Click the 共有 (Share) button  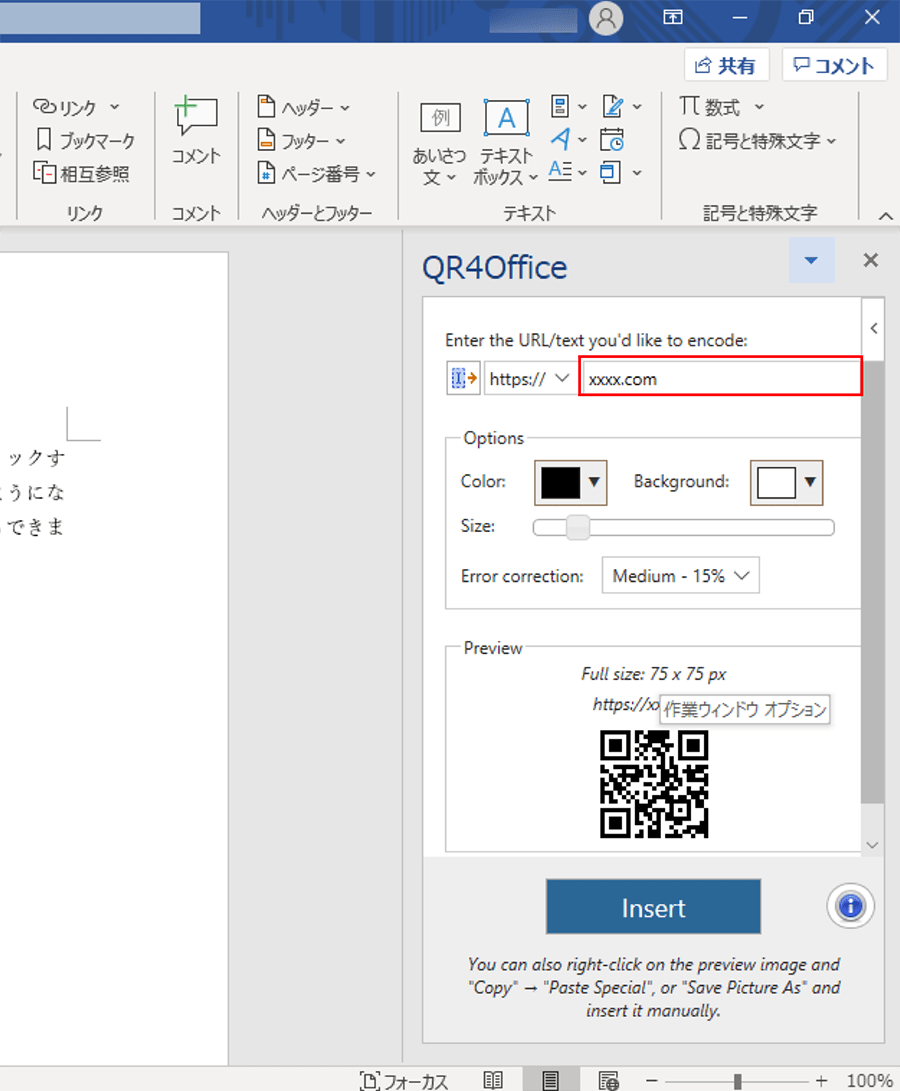click(726, 66)
